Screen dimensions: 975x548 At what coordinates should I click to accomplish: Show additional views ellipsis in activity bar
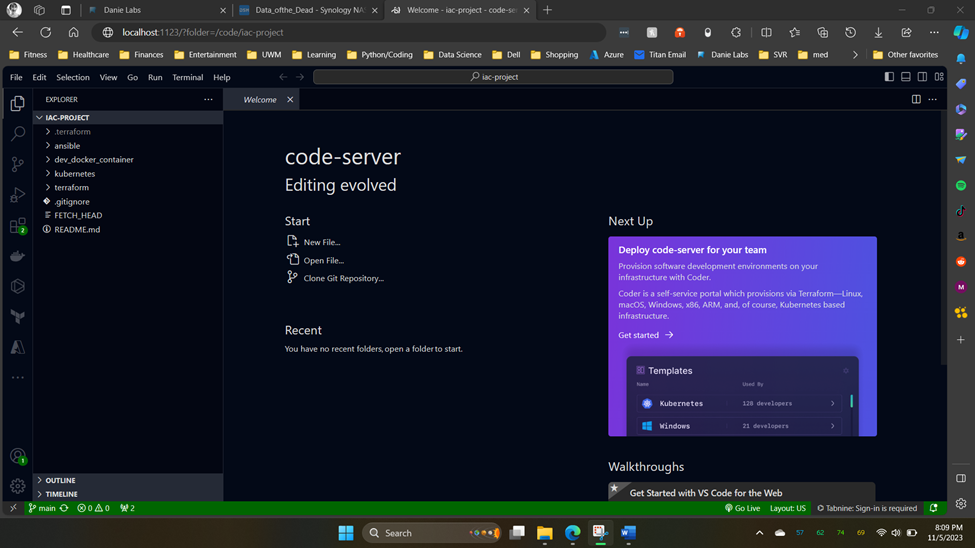(17, 378)
